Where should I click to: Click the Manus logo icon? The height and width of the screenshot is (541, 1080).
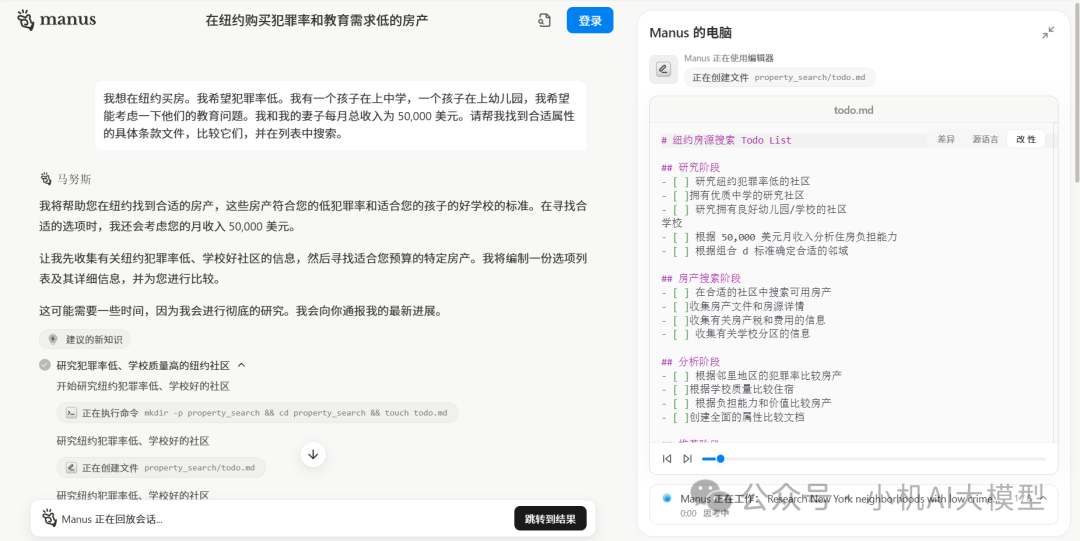pyautogui.click(x=25, y=20)
